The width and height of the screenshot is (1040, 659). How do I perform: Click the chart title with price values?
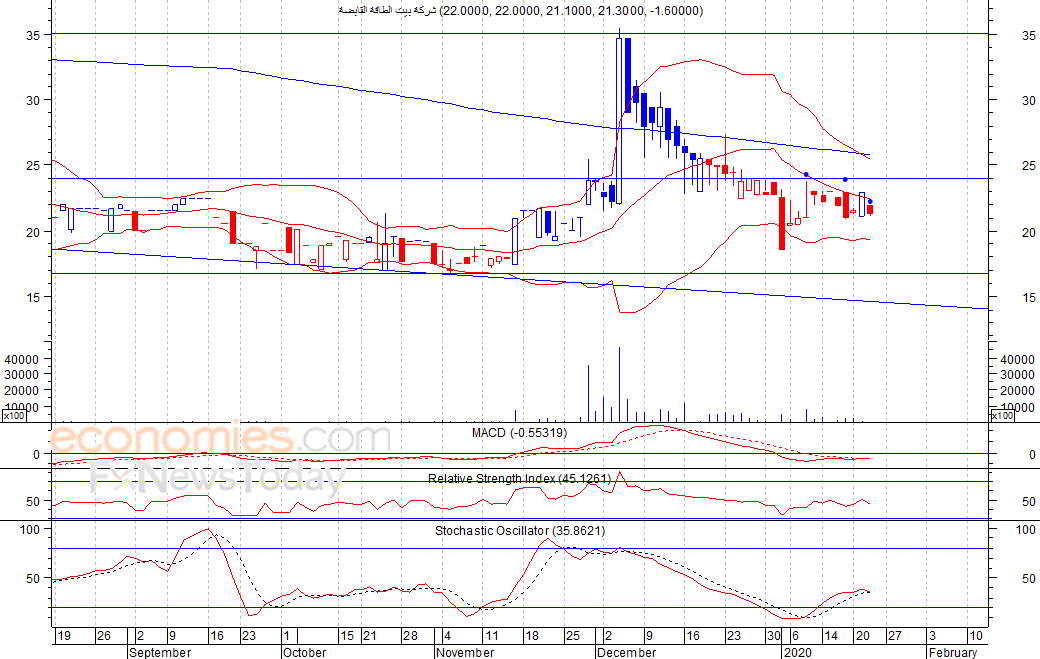pos(519,11)
